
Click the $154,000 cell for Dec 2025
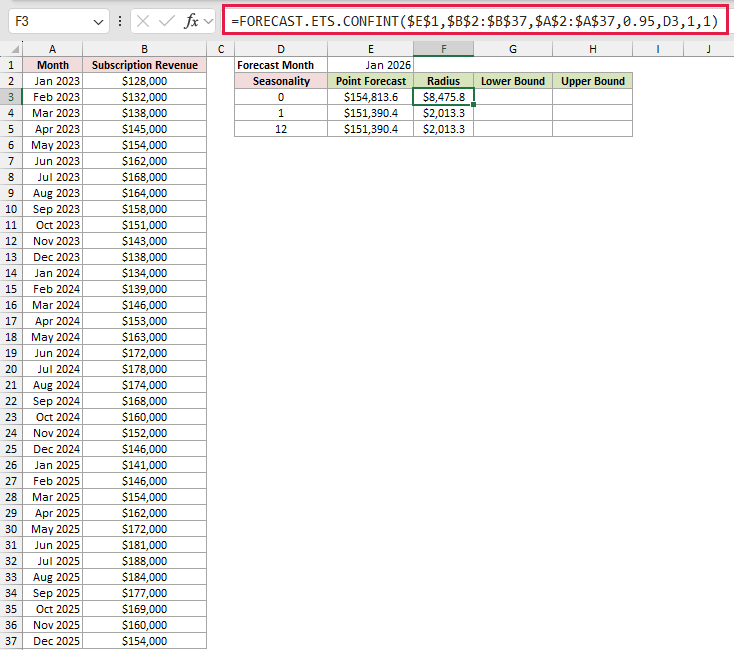pyautogui.click(x=144, y=641)
